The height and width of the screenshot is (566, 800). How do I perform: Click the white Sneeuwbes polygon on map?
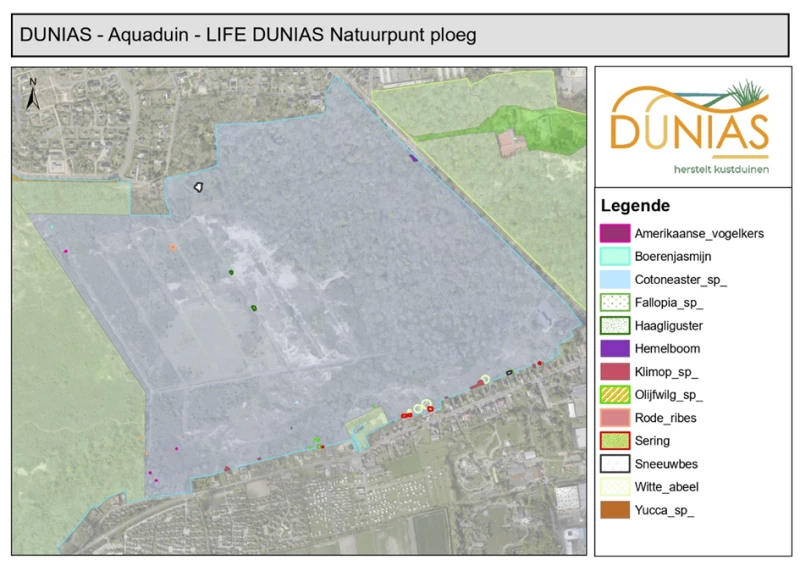[198, 187]
